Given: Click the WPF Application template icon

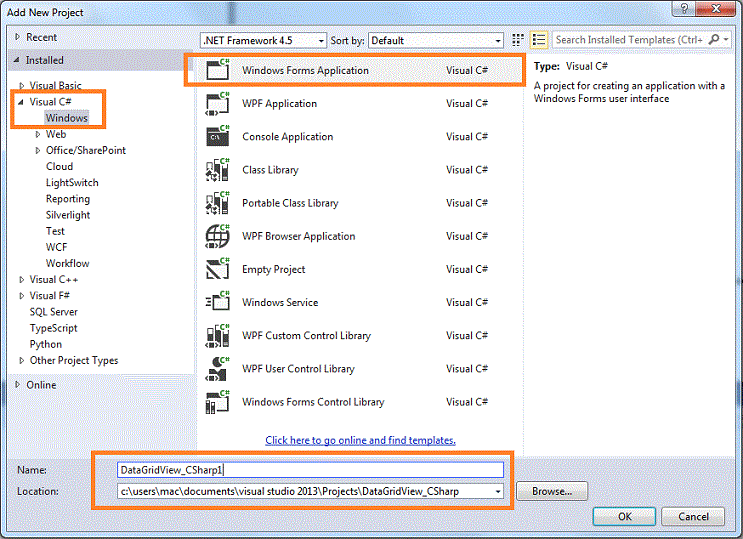Looking at the screenshot, I should pyautogui.click(x=217, y=103).
